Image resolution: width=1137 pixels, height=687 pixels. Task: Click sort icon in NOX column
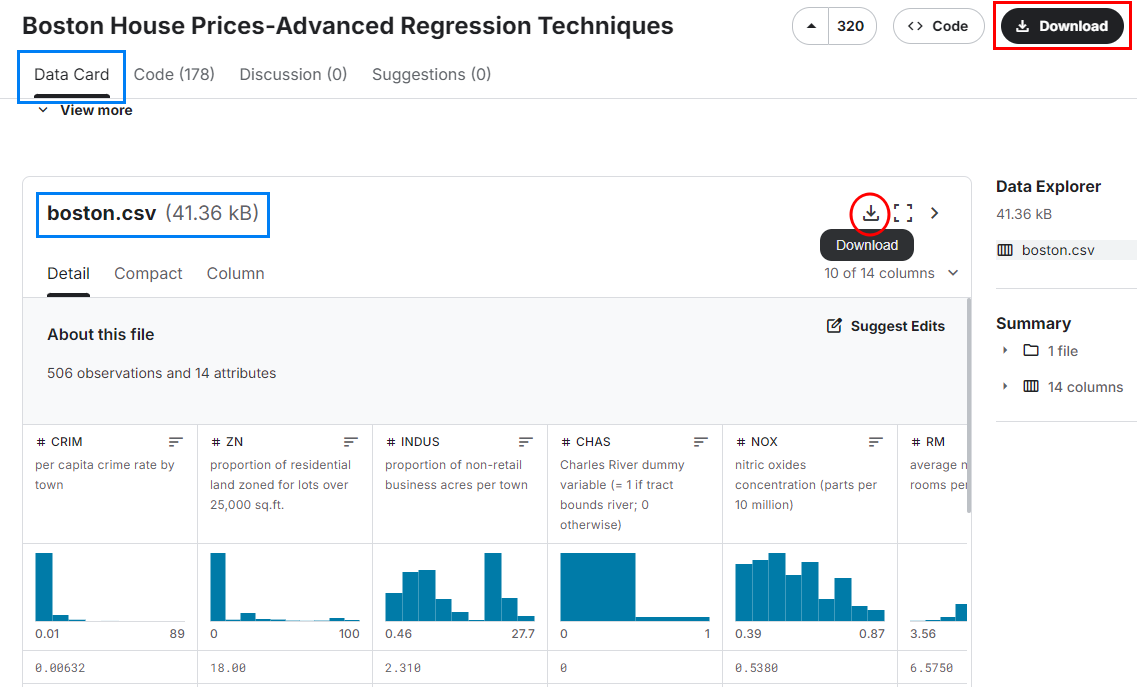[x=876, y=442]
